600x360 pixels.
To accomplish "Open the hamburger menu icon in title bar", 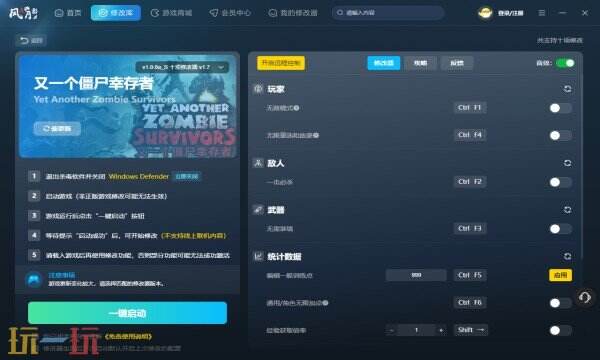I will [x=542, y=13].
